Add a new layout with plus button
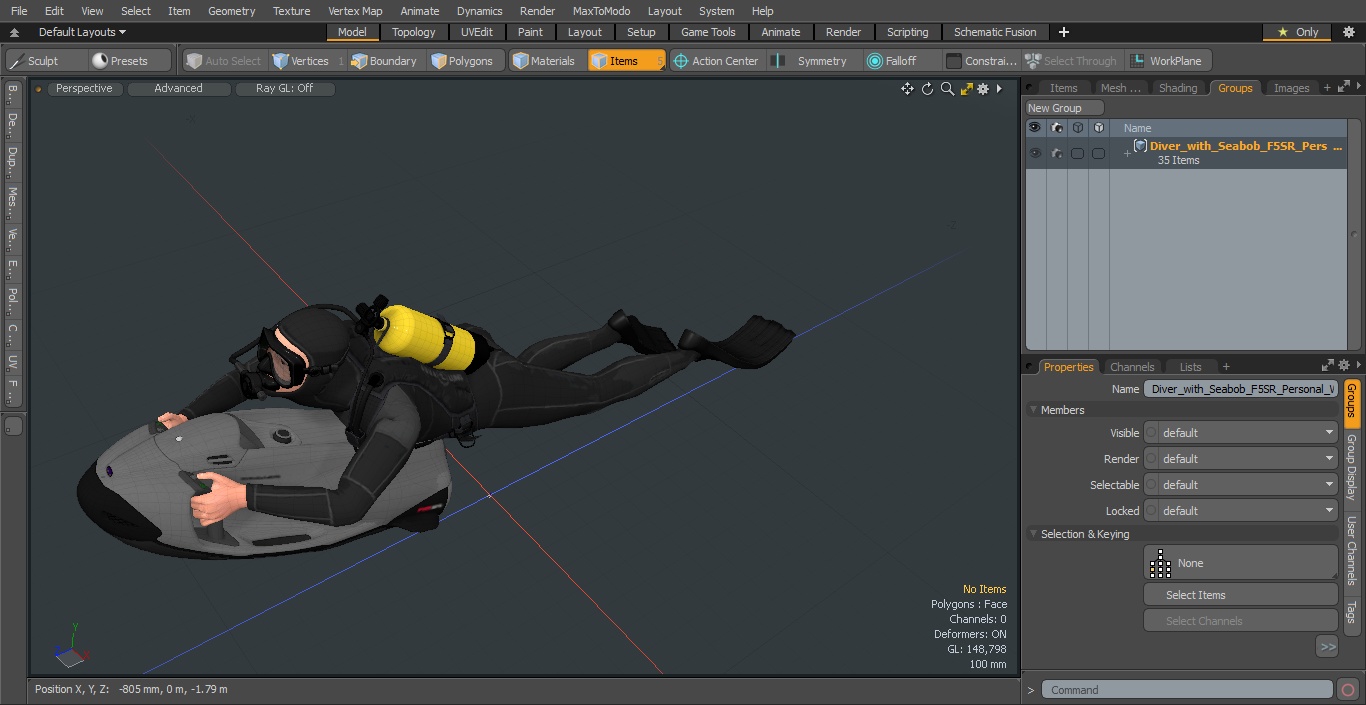 [1063, 32]
